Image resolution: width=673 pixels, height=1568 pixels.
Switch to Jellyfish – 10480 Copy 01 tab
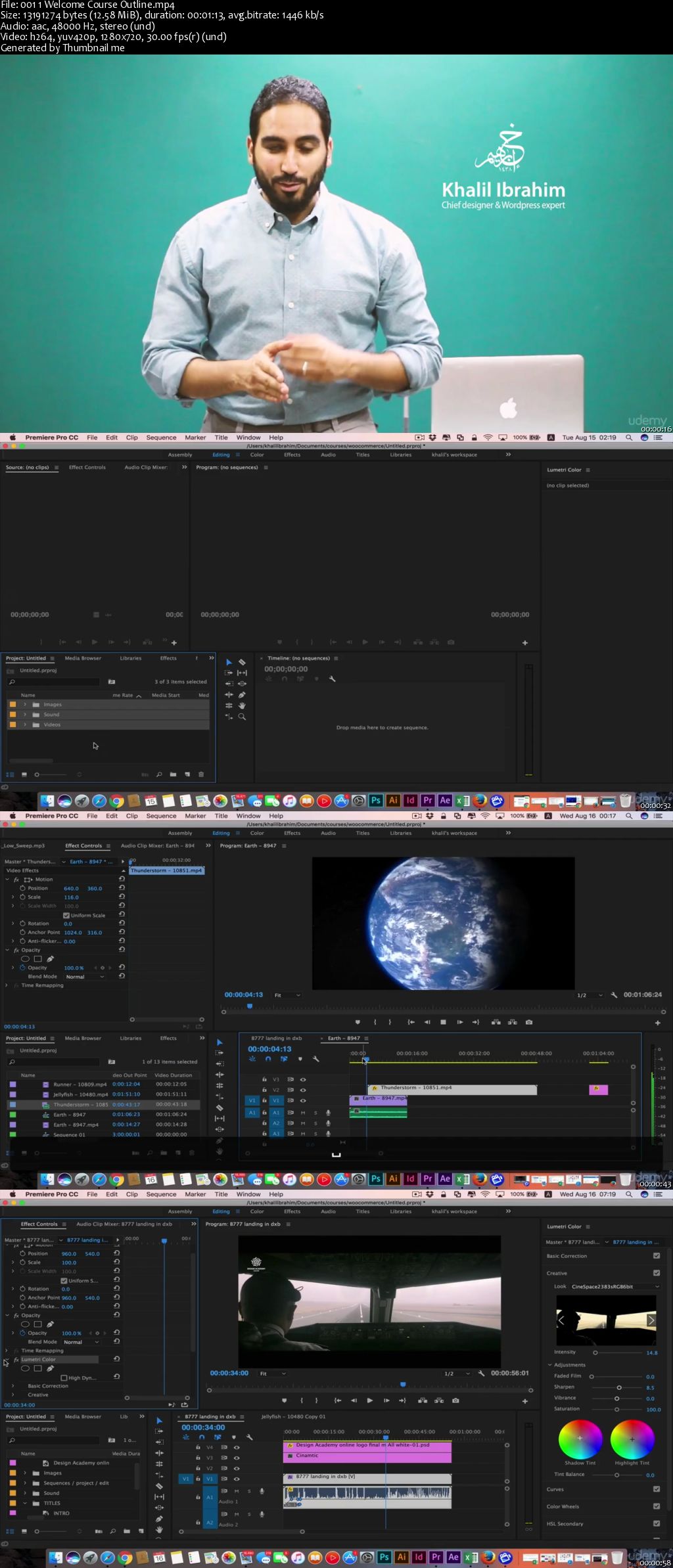293,1416
